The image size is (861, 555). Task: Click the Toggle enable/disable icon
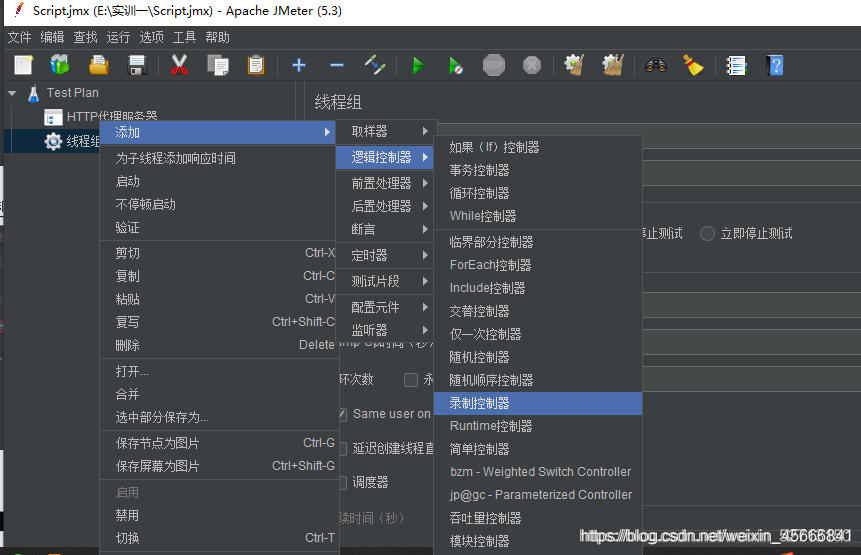click(374, 65)
